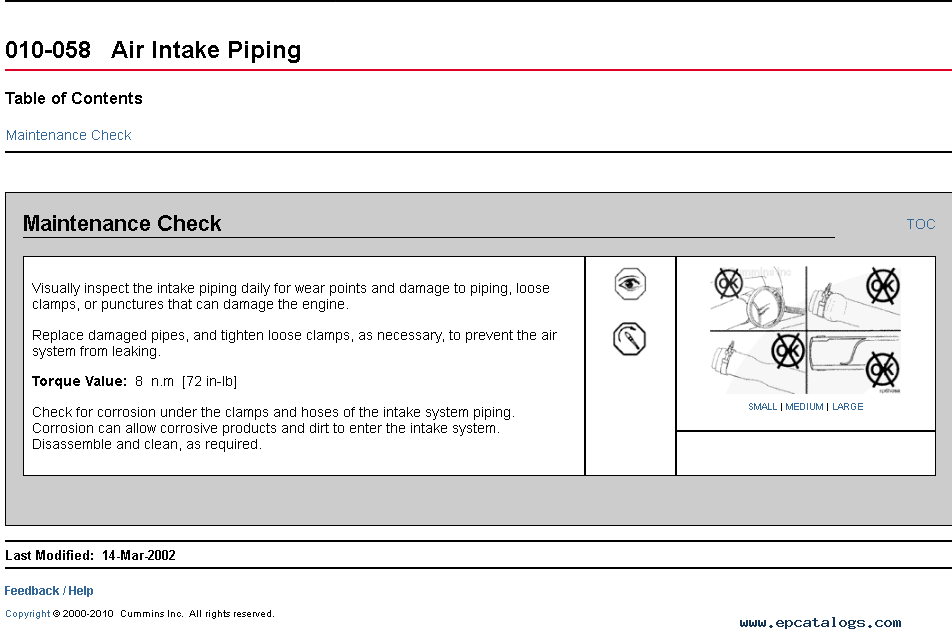Image resolution: width=952 pixels, height=639 pixels.
Task: Click the 010-058 Air Intake Piping title
Action: (x=153, y=50)
